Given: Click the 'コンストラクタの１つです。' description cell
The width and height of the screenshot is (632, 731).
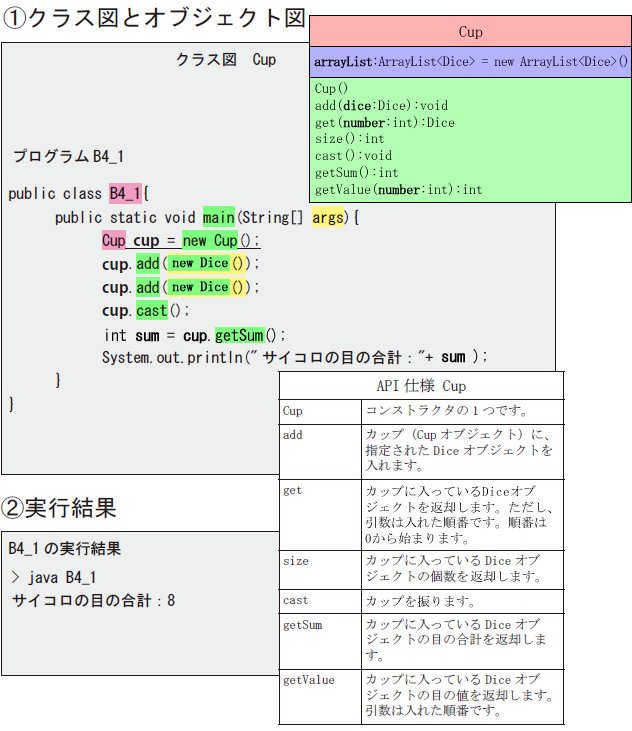Looking at the screenshot, I should 446,411.
